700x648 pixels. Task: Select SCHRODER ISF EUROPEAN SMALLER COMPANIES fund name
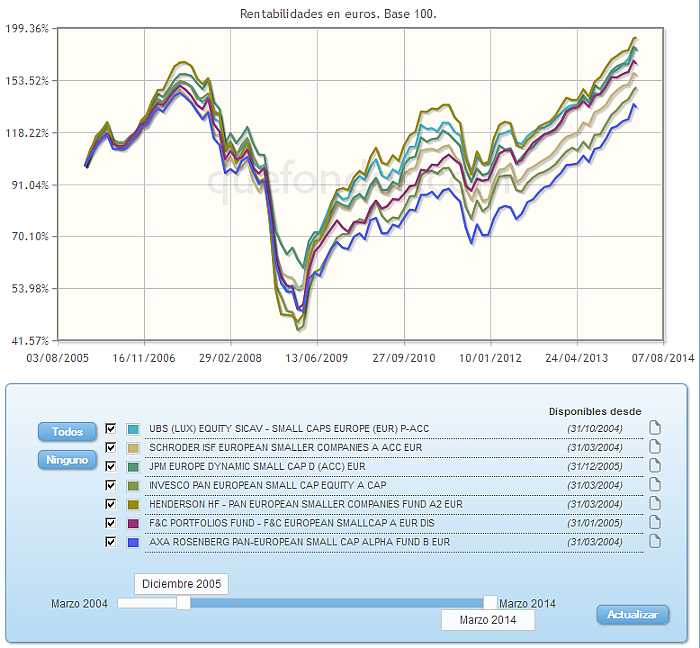pos(285,447)
